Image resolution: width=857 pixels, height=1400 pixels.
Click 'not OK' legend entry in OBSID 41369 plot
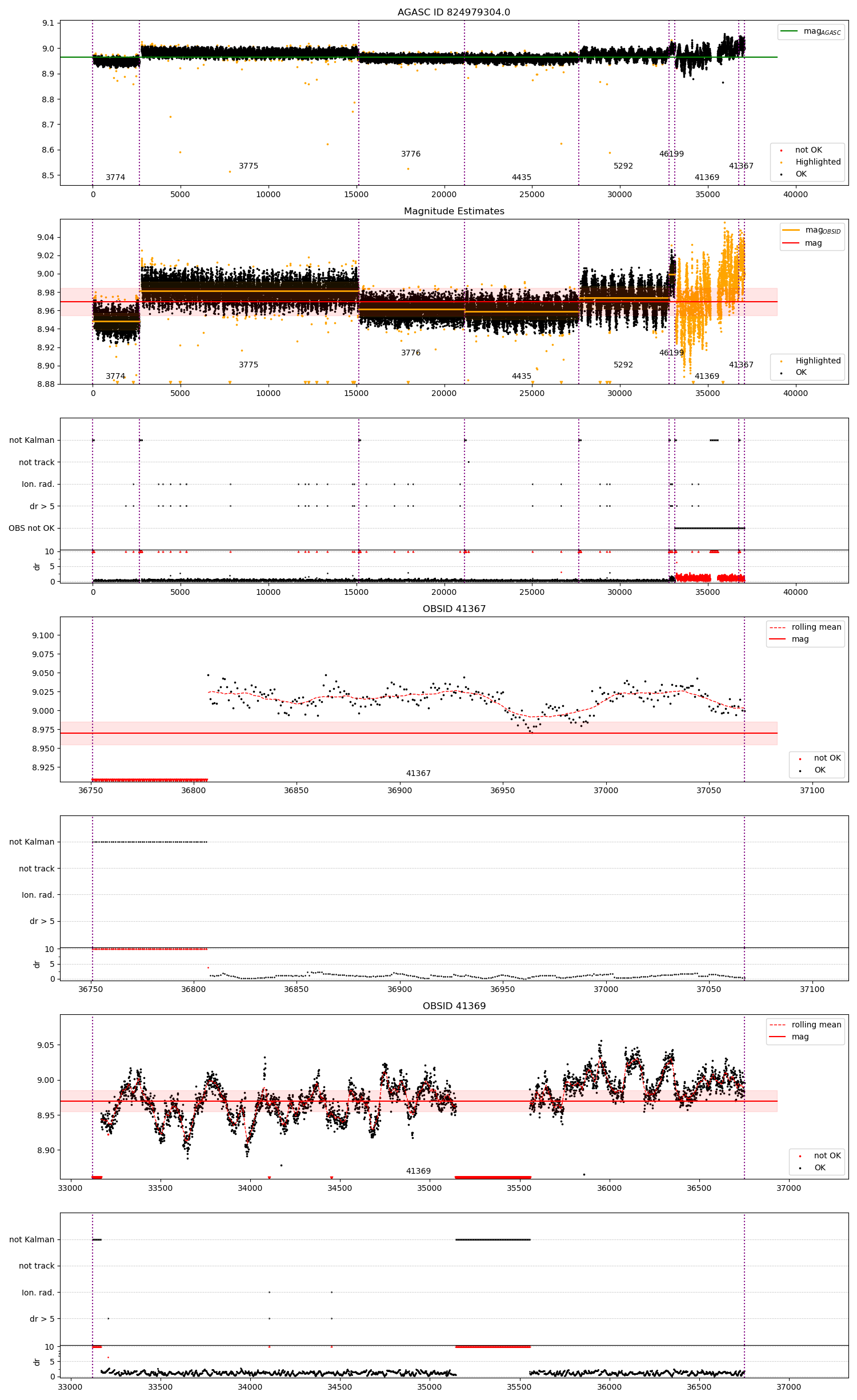tap(827, 1155)
